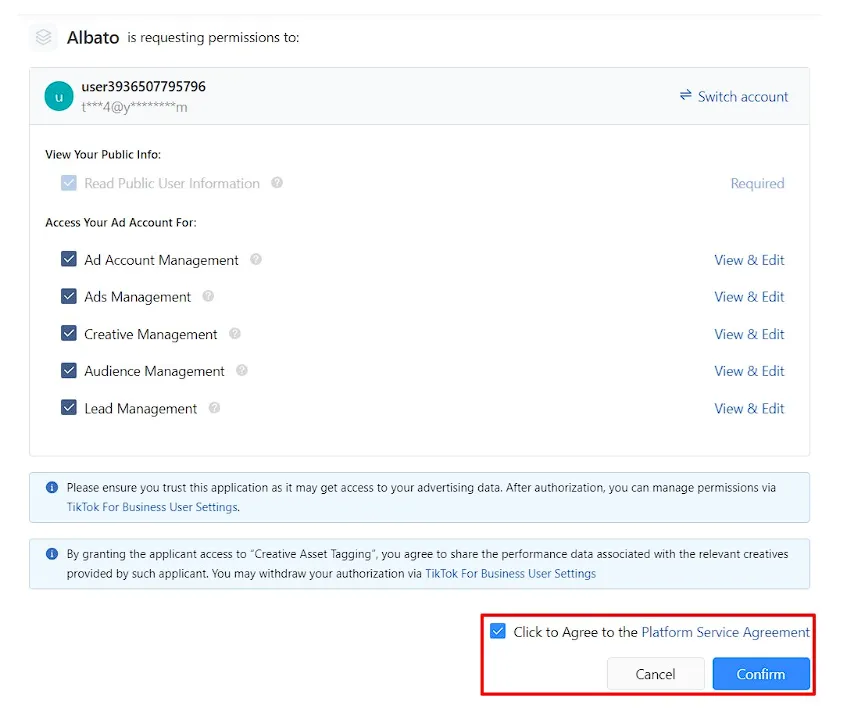Click View & Edit for Creative Management
Screen dimensions: 842x713
coord(749,334)
